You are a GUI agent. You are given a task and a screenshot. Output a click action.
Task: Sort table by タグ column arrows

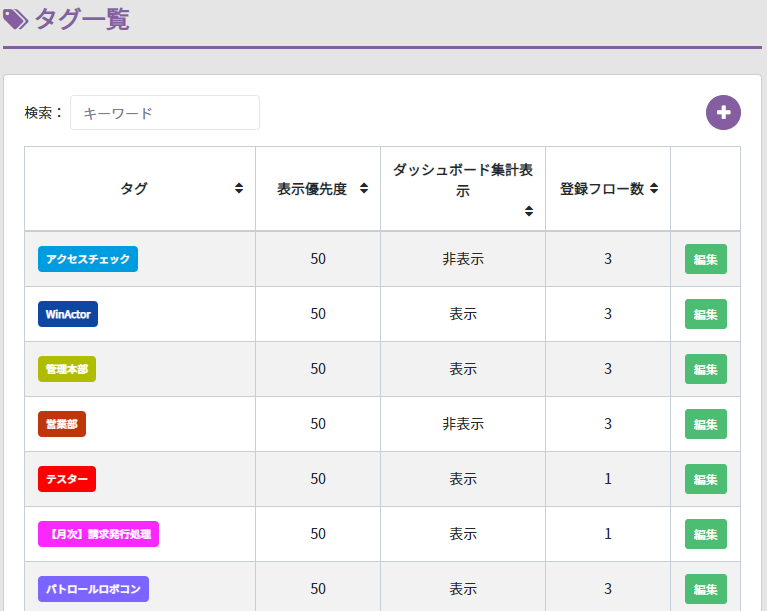pyautogui.click(x=239, y=188)
